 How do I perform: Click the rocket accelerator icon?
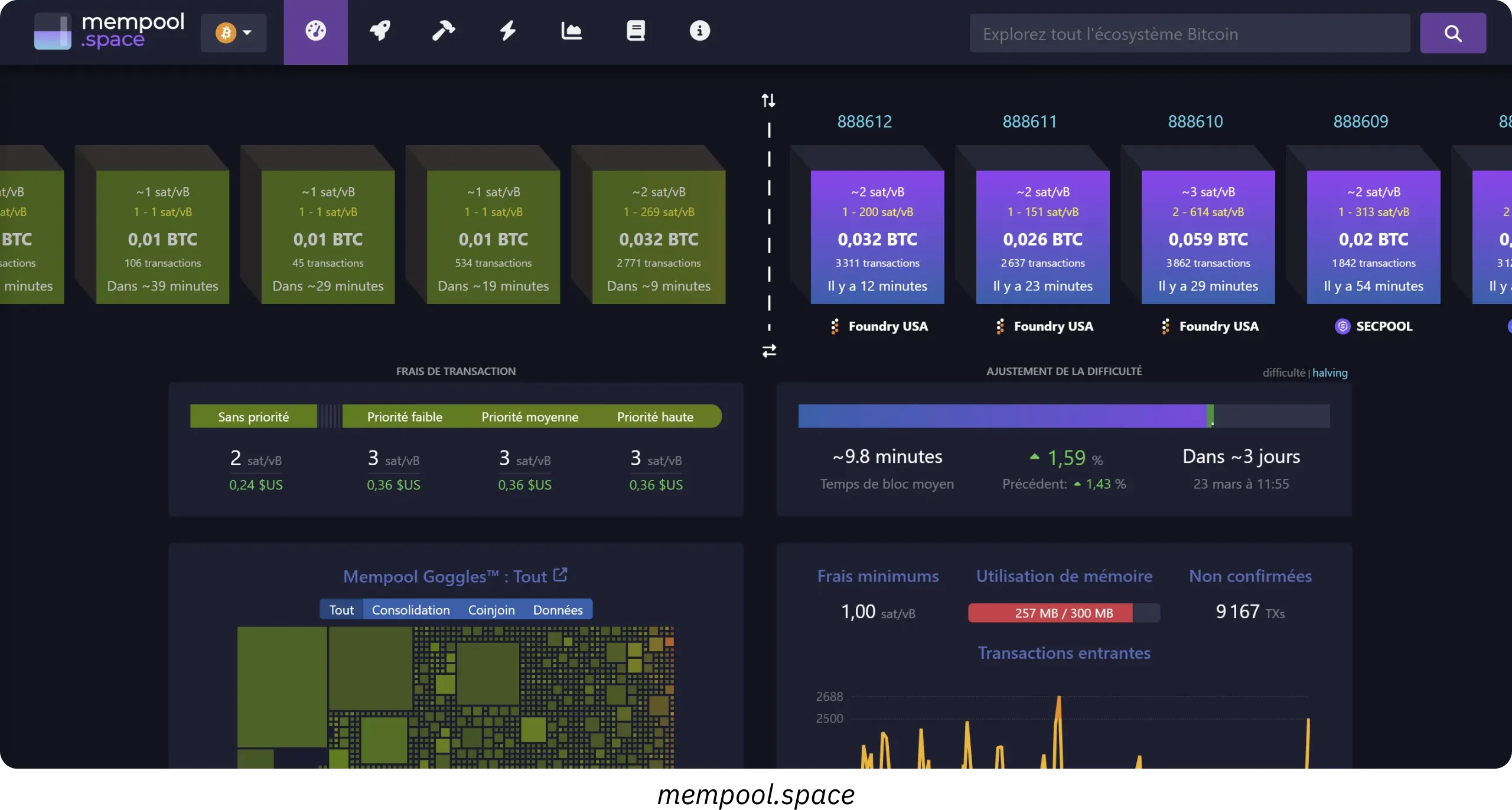pyautogui.click(x=380, y=31)
